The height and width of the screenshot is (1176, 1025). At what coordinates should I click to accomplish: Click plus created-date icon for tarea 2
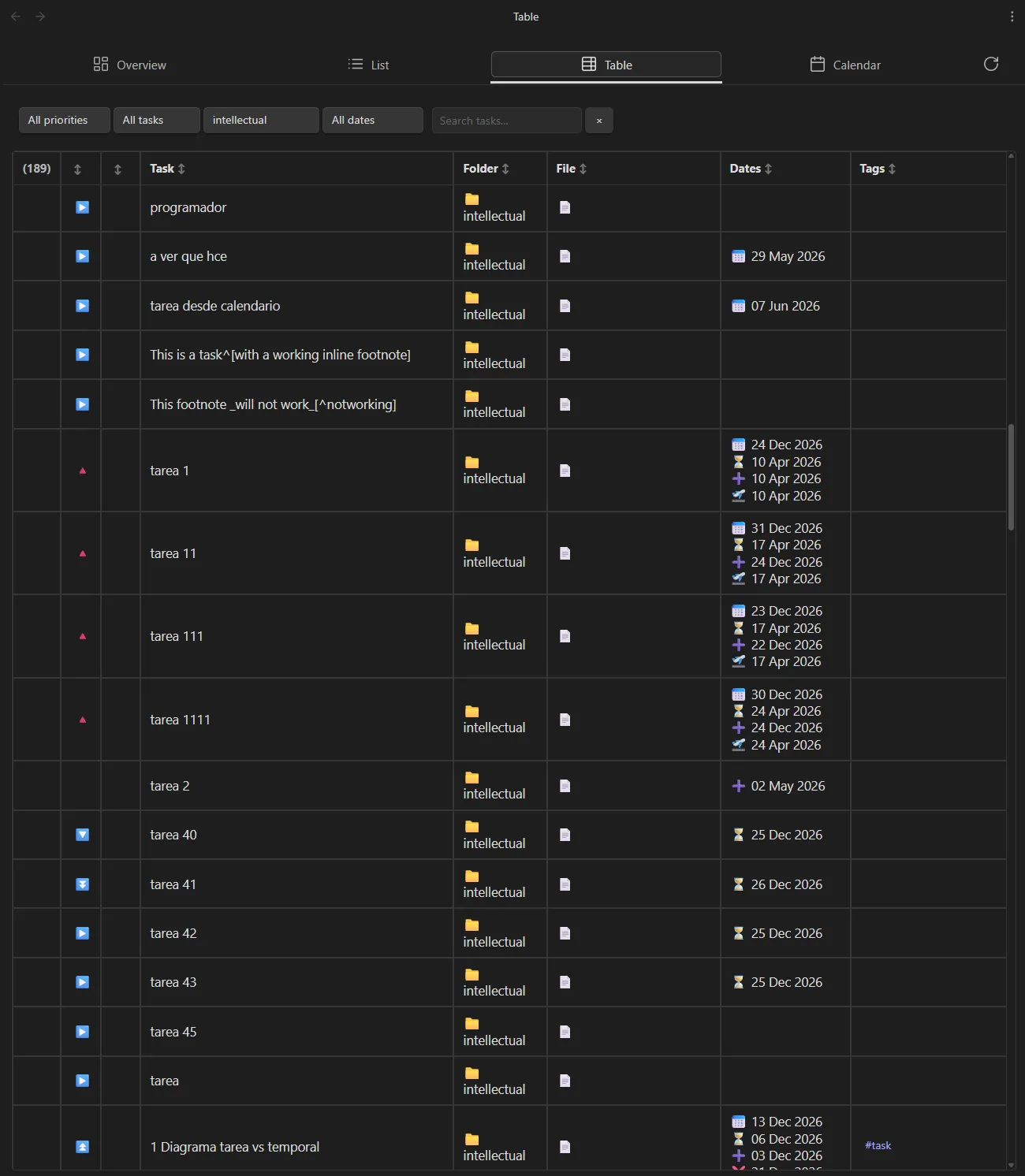[738, 786]
